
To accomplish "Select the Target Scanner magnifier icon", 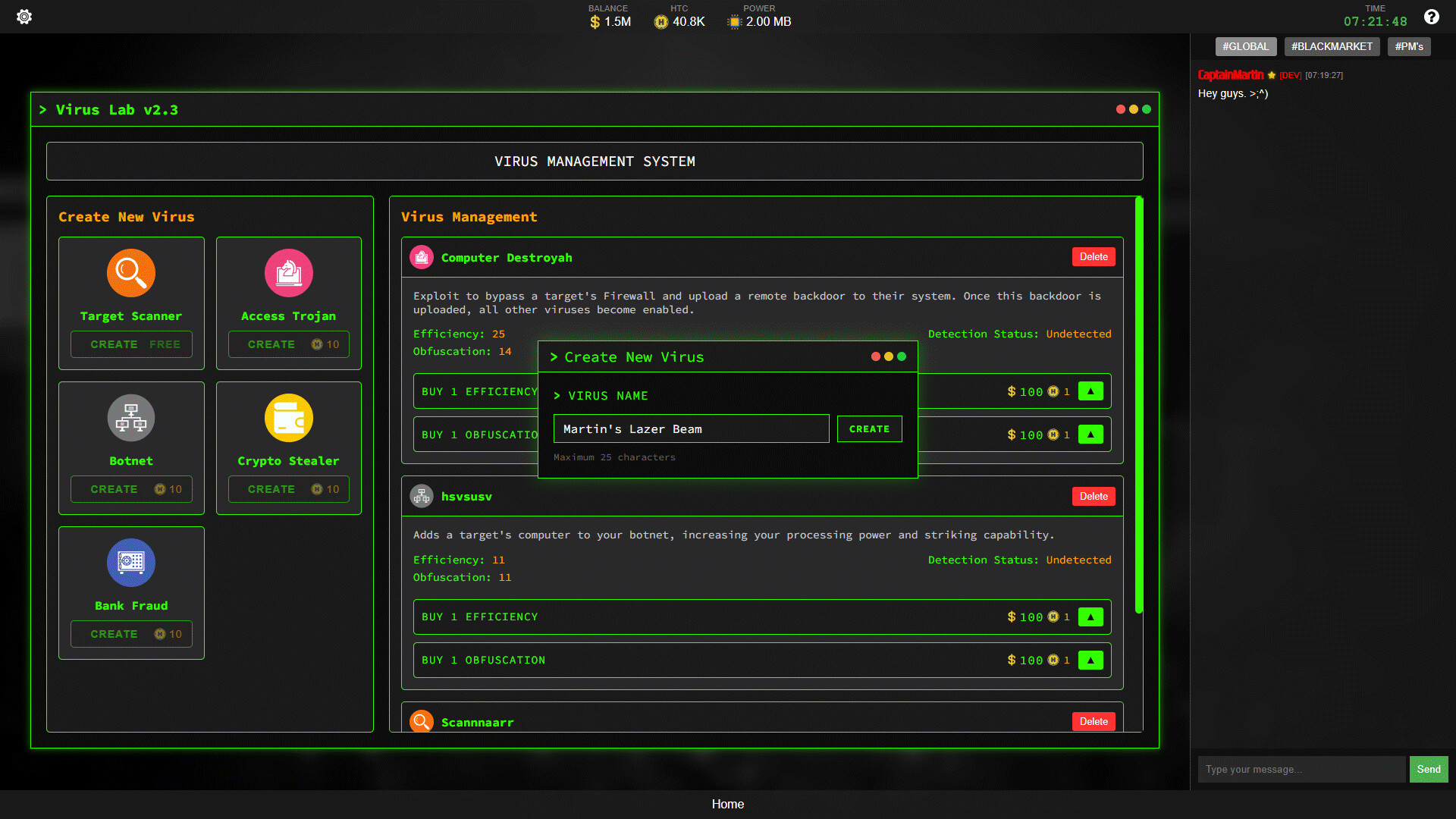I will pos(130,273).
